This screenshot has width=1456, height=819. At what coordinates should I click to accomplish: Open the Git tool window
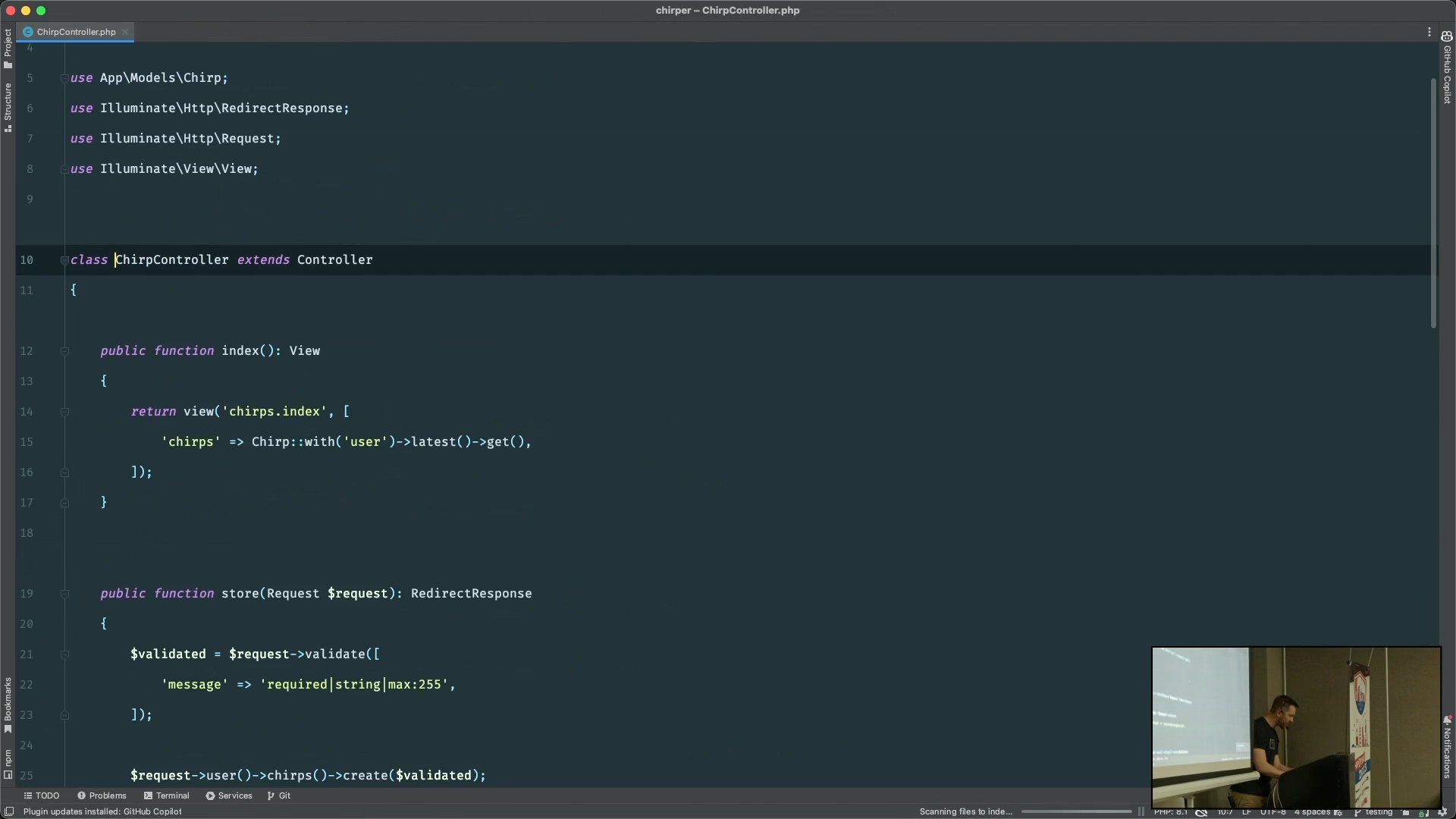pyautogui.click(x=279, y=795)
